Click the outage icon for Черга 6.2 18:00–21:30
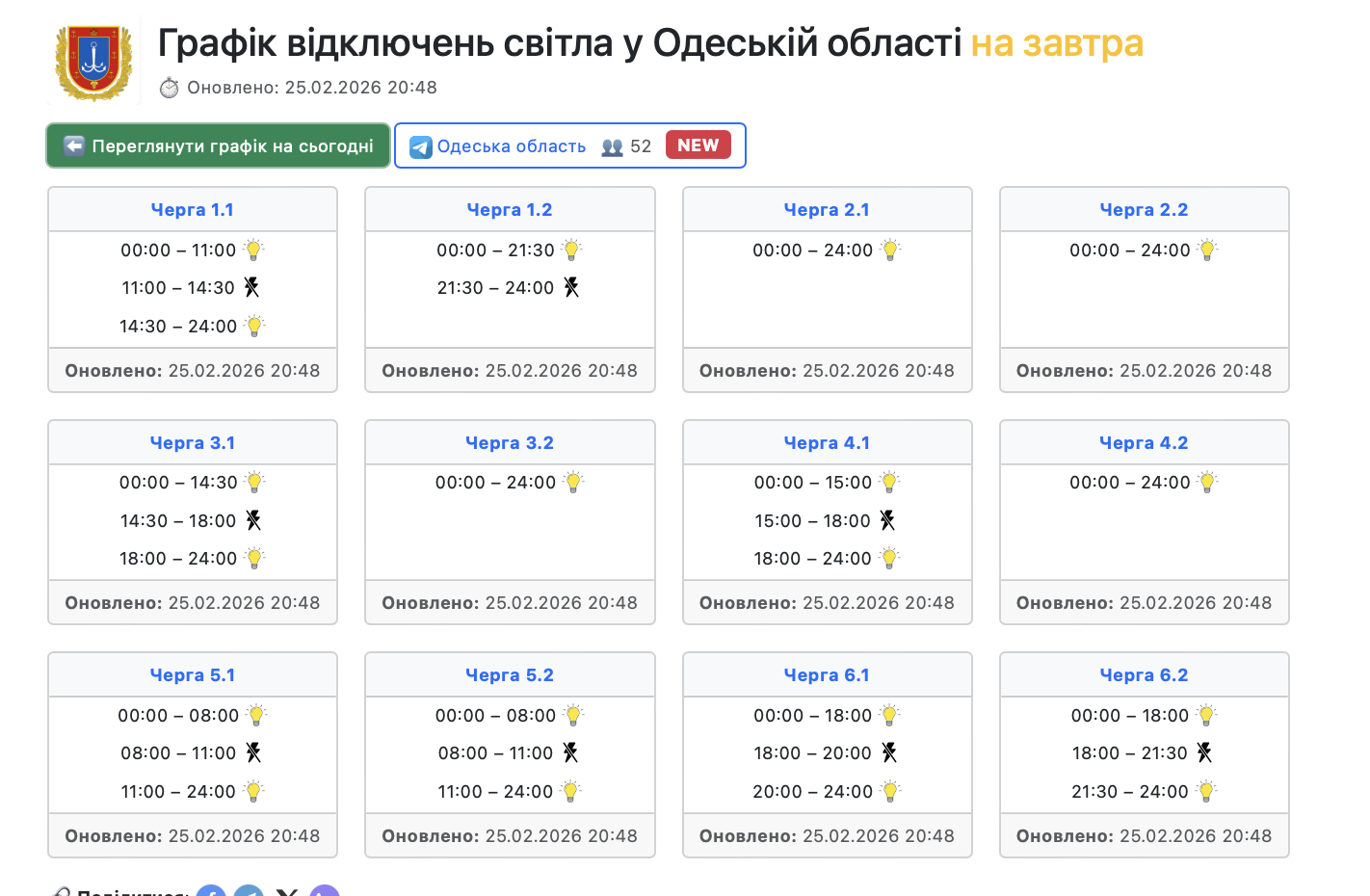 click(x=1204, y=752)
